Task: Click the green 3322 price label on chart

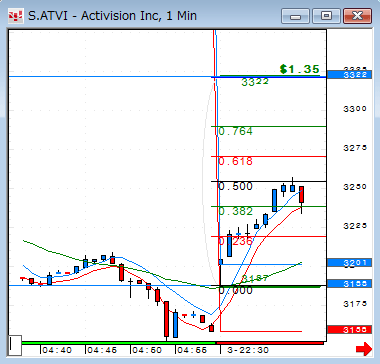Action: click(x=255, y=82)
